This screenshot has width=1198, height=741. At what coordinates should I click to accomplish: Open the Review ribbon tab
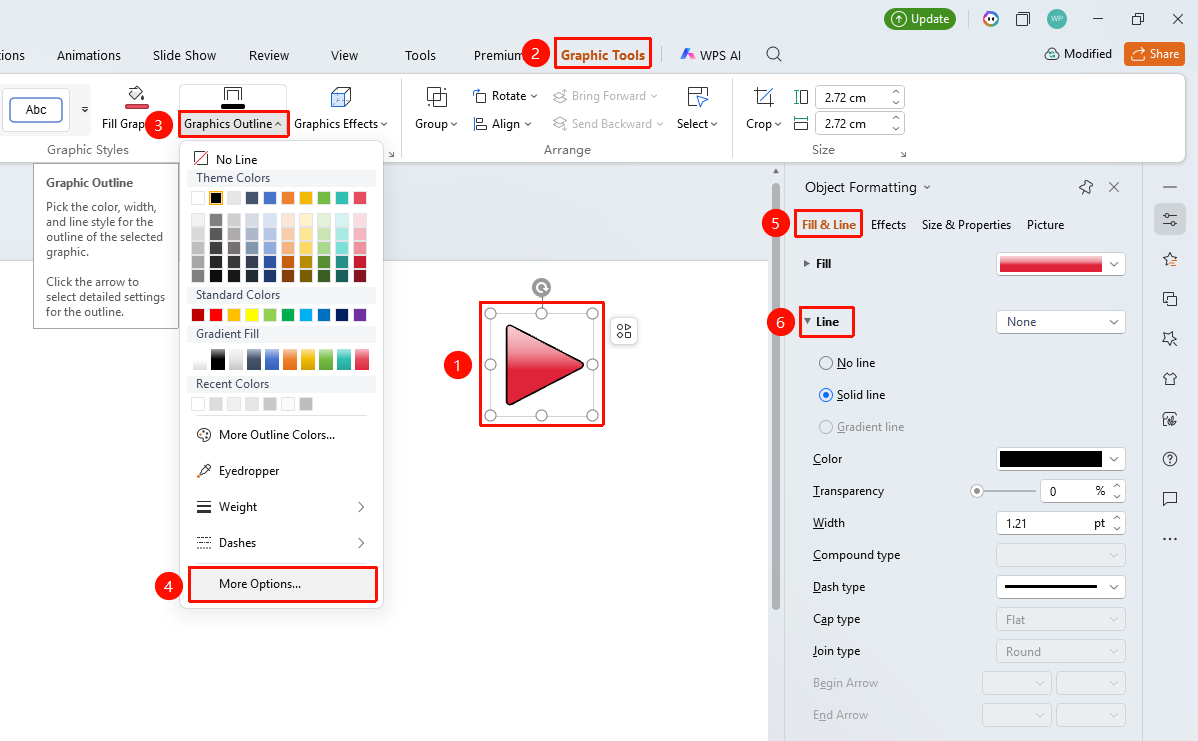[269, 55]
